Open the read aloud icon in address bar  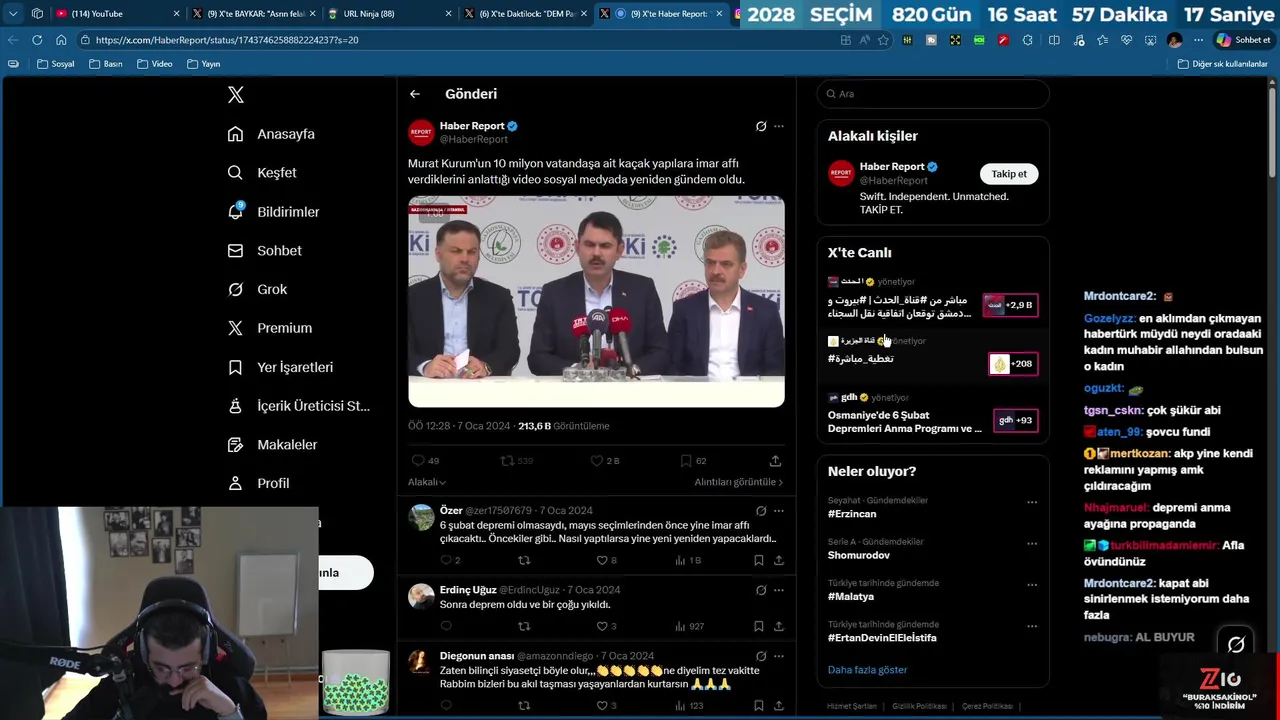tap(864, 40)
